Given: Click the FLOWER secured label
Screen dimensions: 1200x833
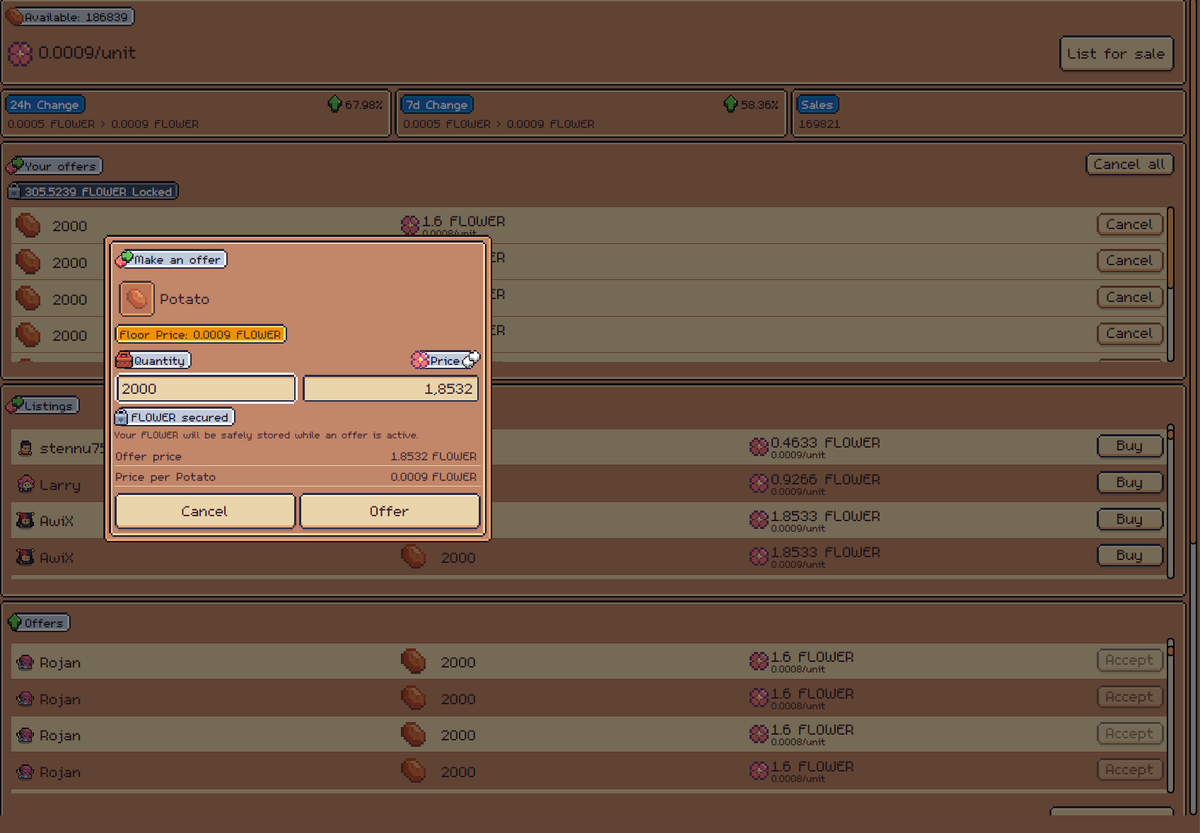Looking at the screenshot, I should tap(175, 417).
